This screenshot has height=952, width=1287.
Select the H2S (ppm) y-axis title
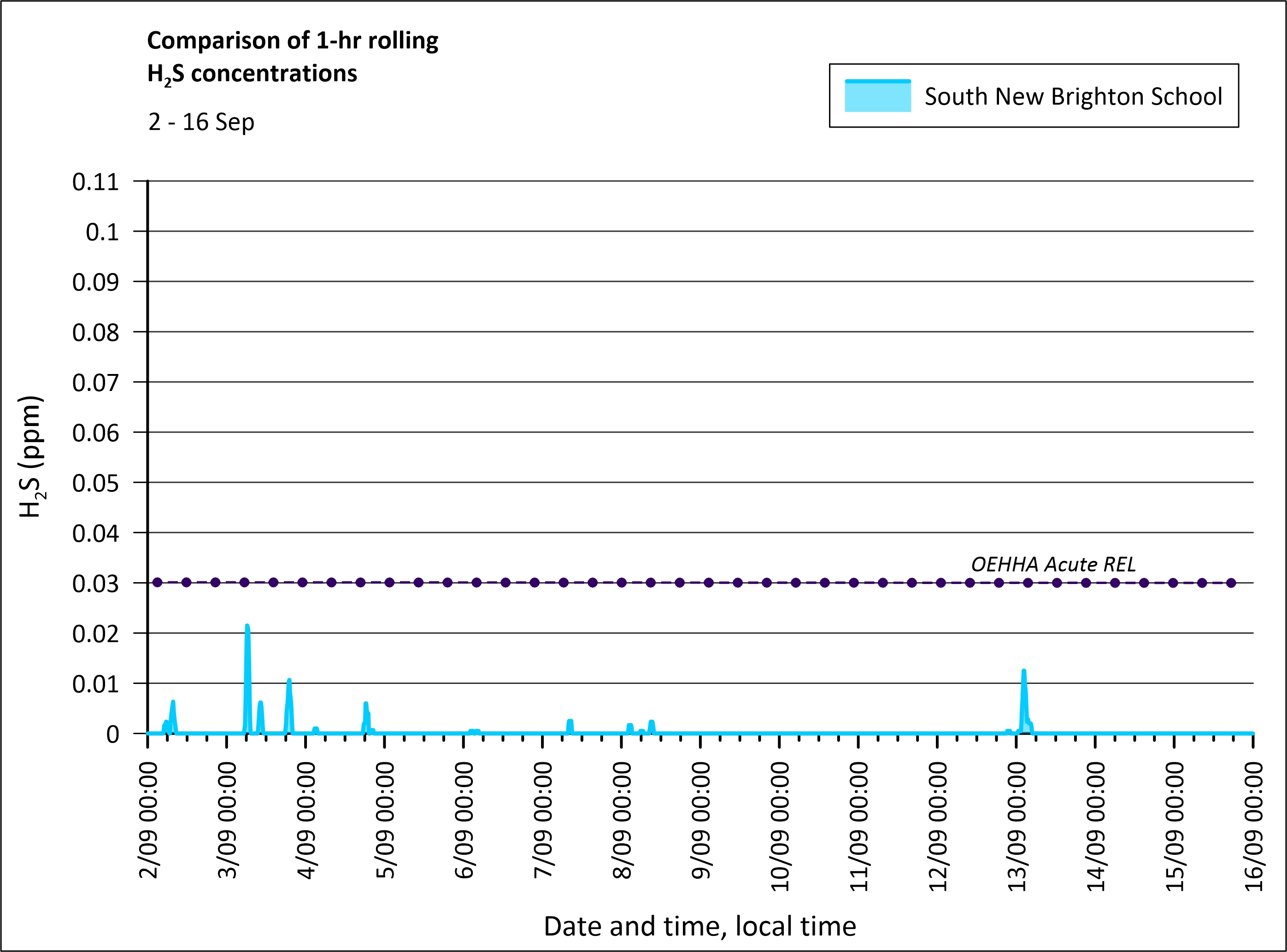(31, 456)
